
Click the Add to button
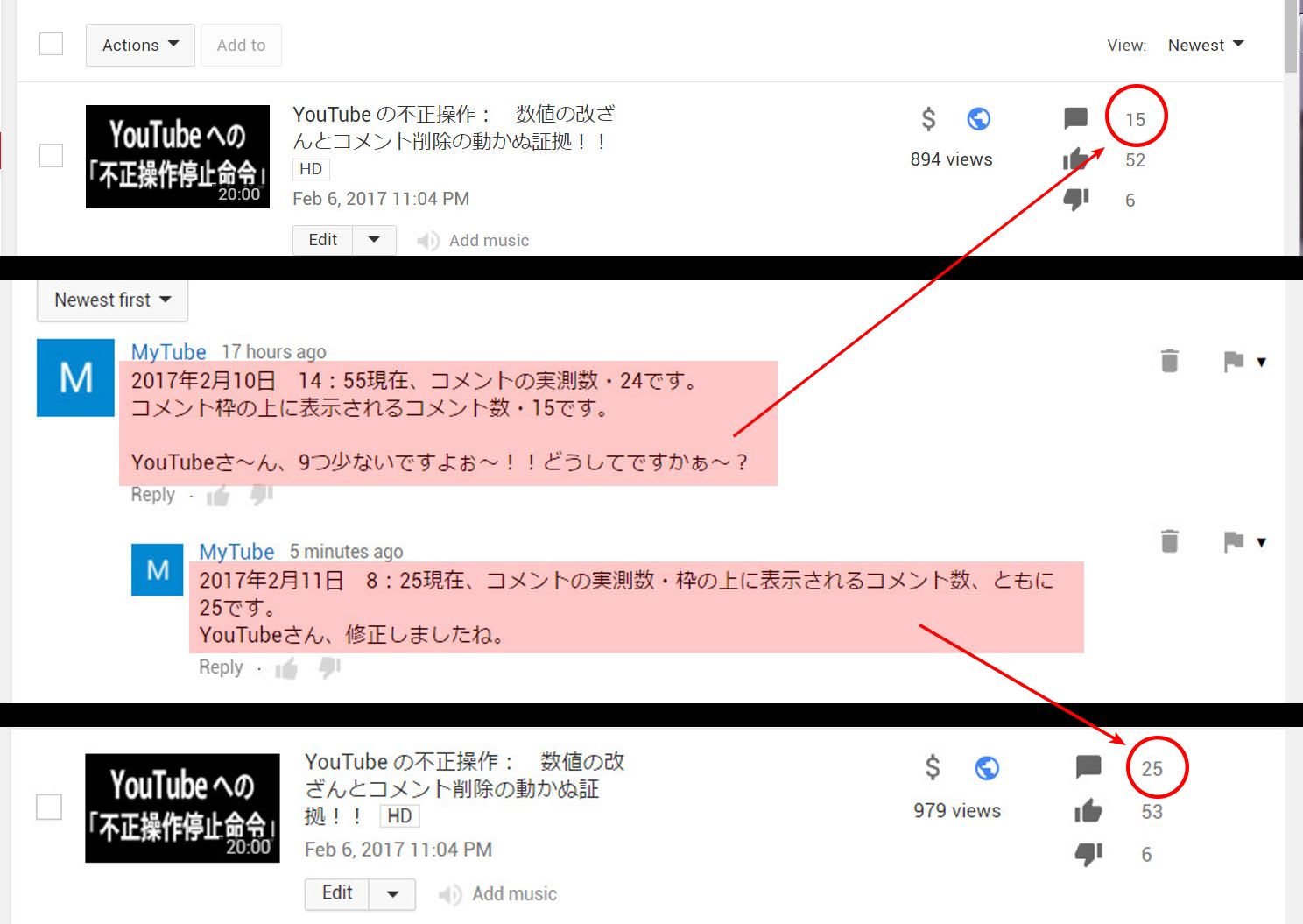[x=241, y=45]
